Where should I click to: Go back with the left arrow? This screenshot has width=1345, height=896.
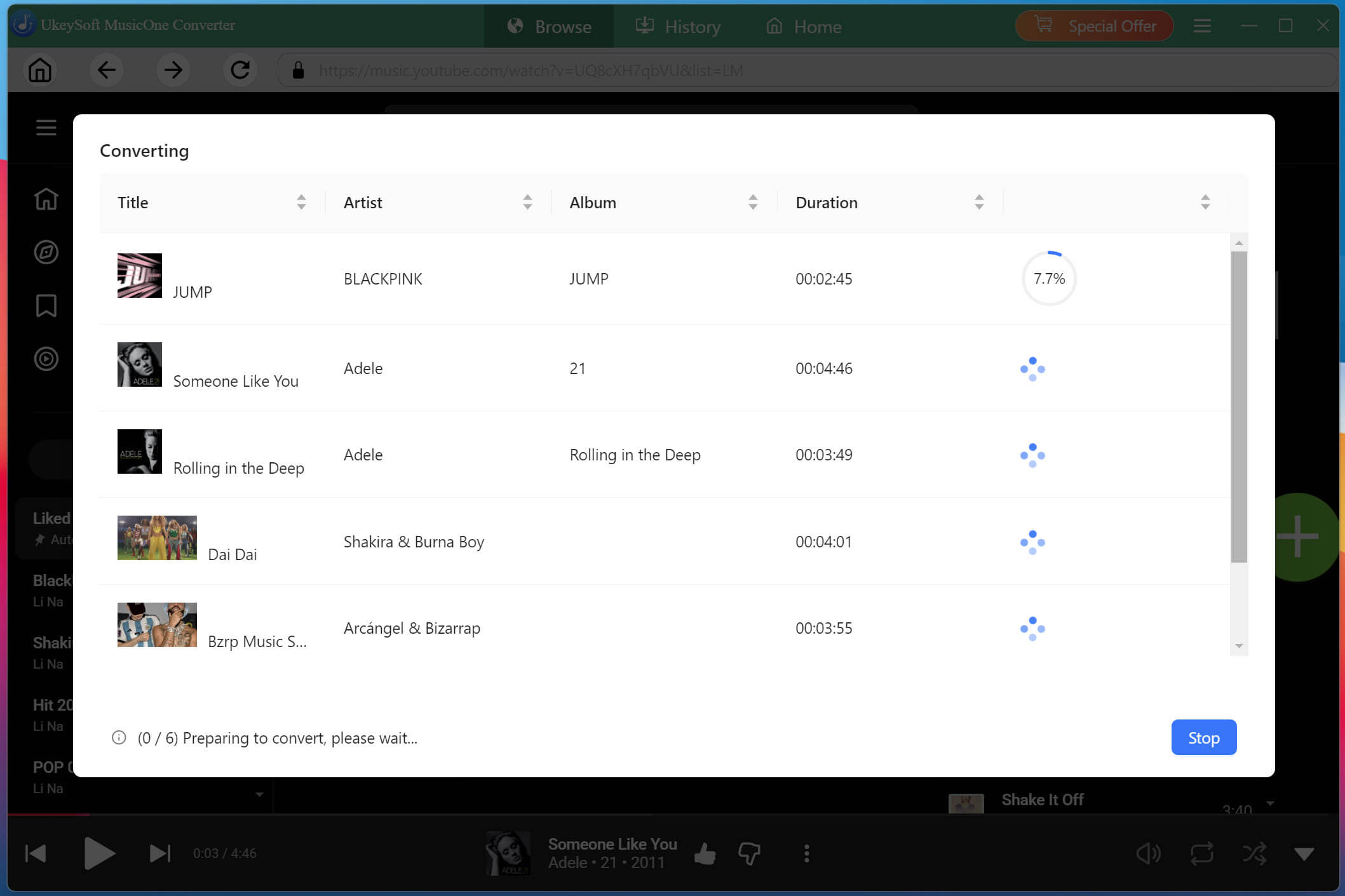tap(106, 70)
